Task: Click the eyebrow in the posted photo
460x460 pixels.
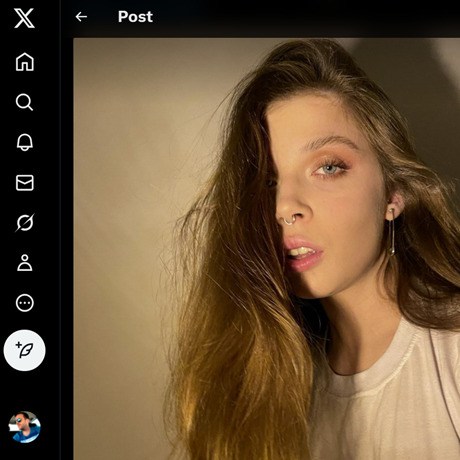Action: click(330, 143)
